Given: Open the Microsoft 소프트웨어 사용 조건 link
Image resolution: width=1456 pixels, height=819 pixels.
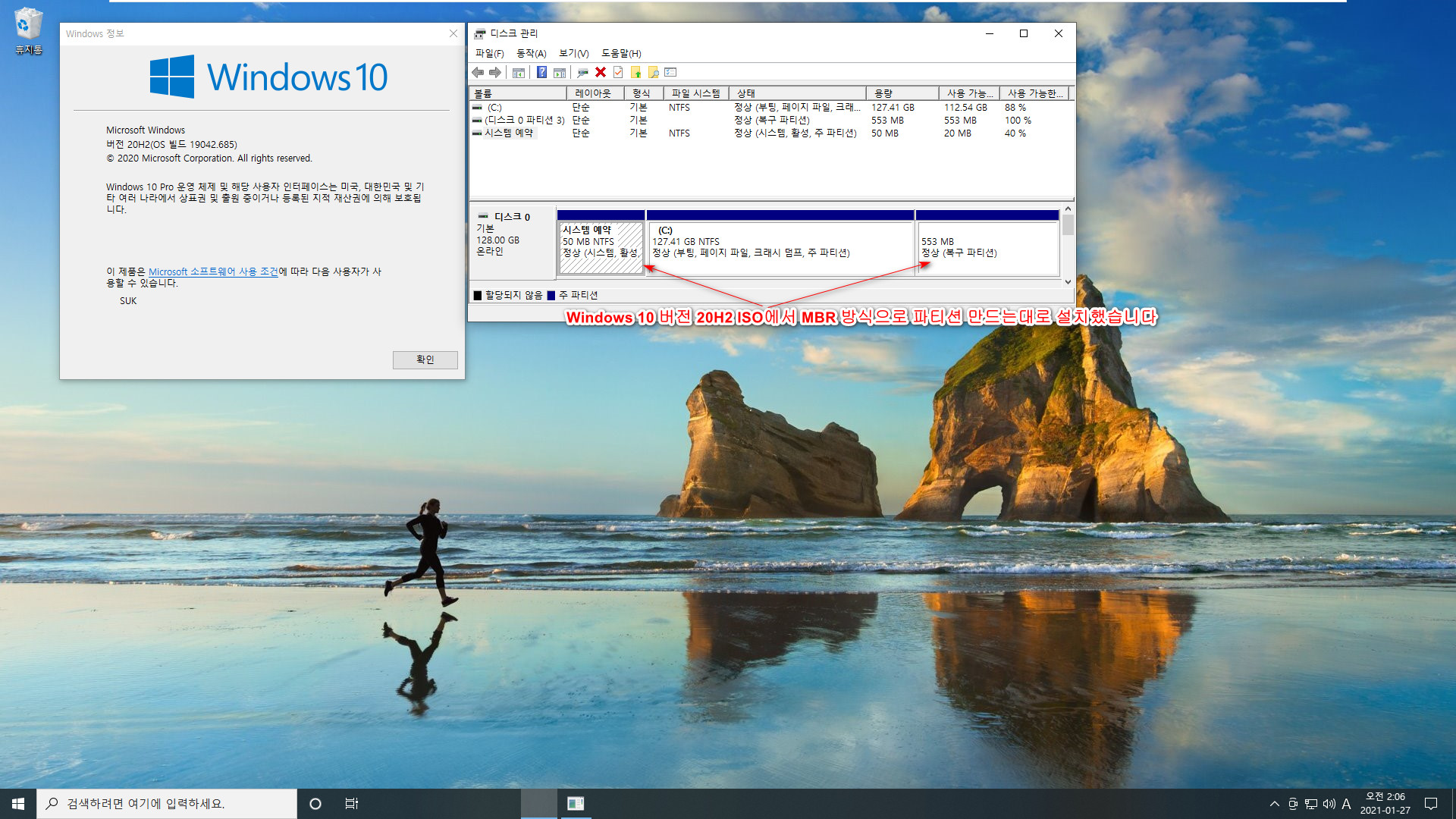Looking at the screenshot, I should pyautogui.click(x=213, y=271).
